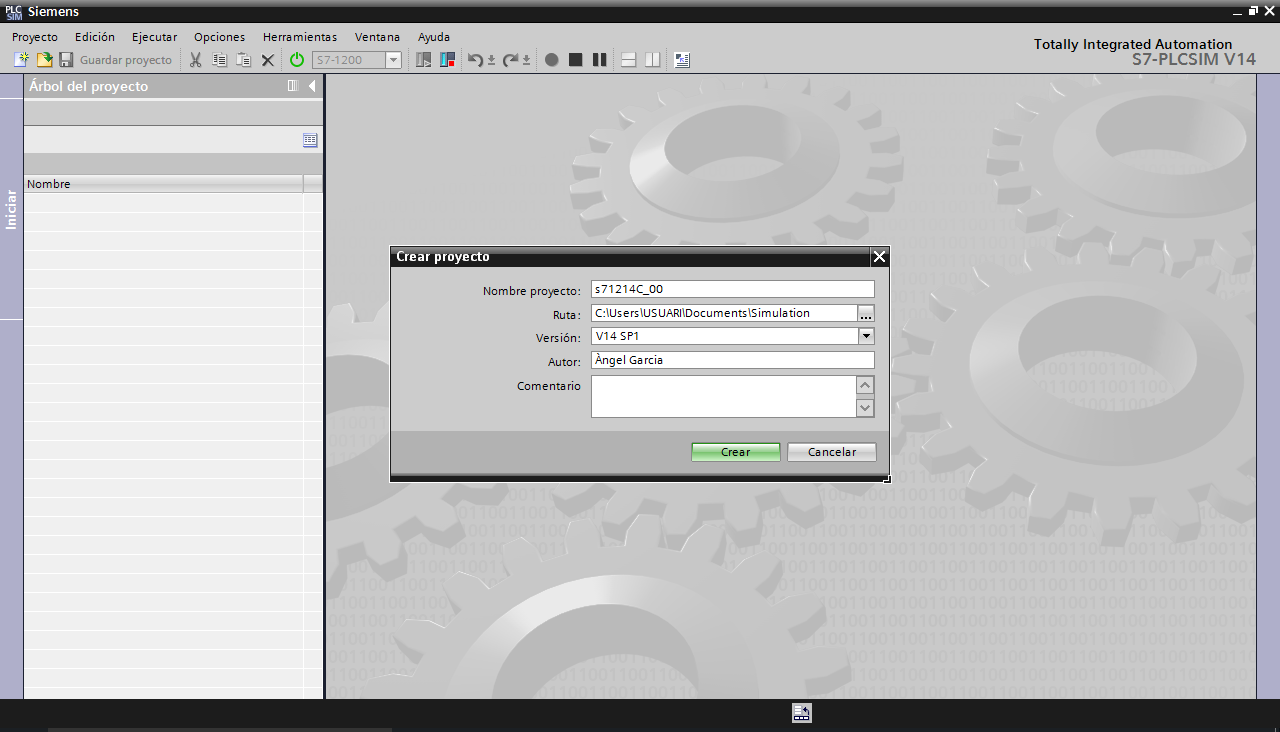Open the Versión dropdown in dialog

[x=866, y=337]
